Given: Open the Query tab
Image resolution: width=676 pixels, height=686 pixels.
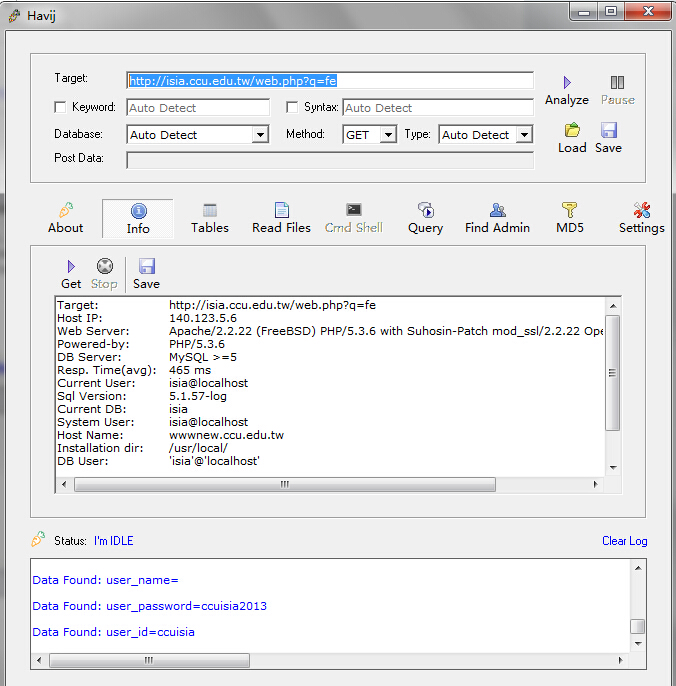Looking at the screenshot, I should pos(425,218).
